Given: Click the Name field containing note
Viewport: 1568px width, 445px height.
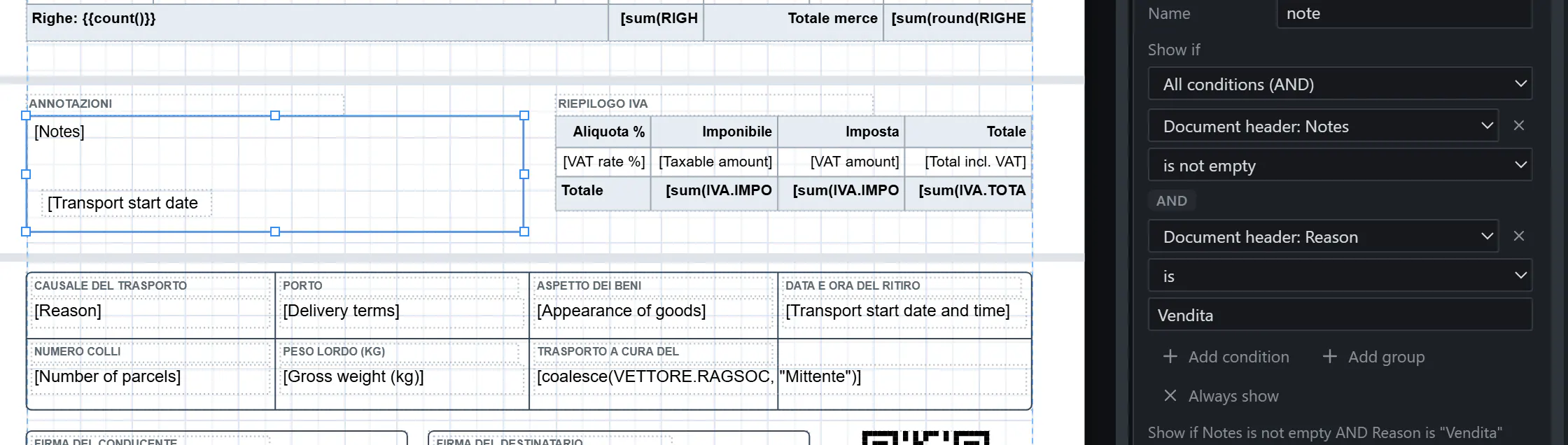Looking at the screenshot, I should click(1404, 13).
